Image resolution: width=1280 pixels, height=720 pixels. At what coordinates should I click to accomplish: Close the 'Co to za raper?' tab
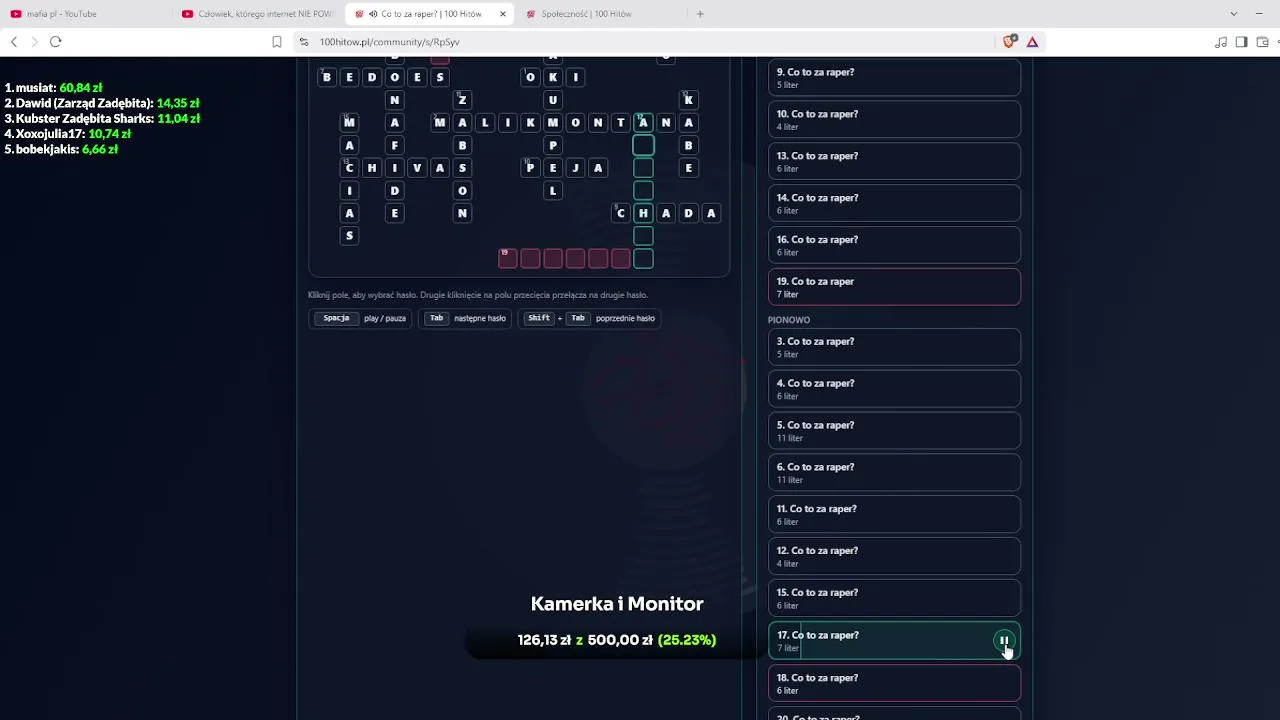click(x=503, y=14)
